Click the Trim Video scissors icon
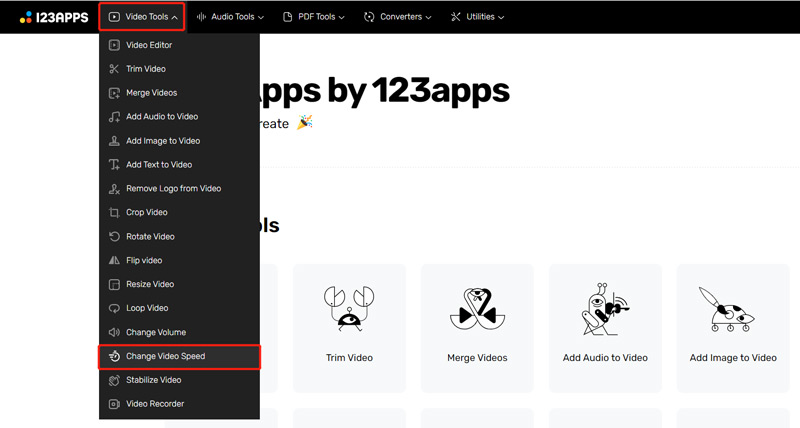 [114, 69]
